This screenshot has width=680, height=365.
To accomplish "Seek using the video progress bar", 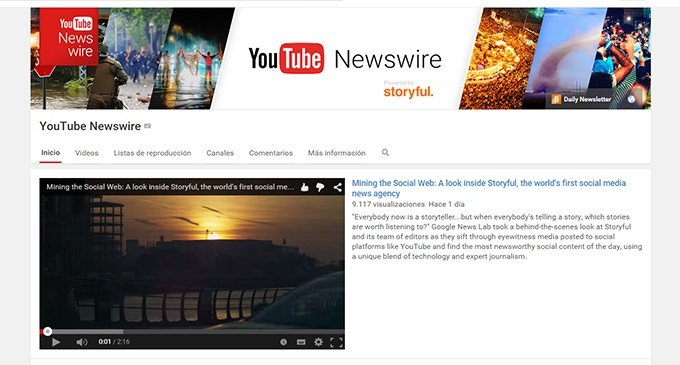I will [x=192, y=332].
